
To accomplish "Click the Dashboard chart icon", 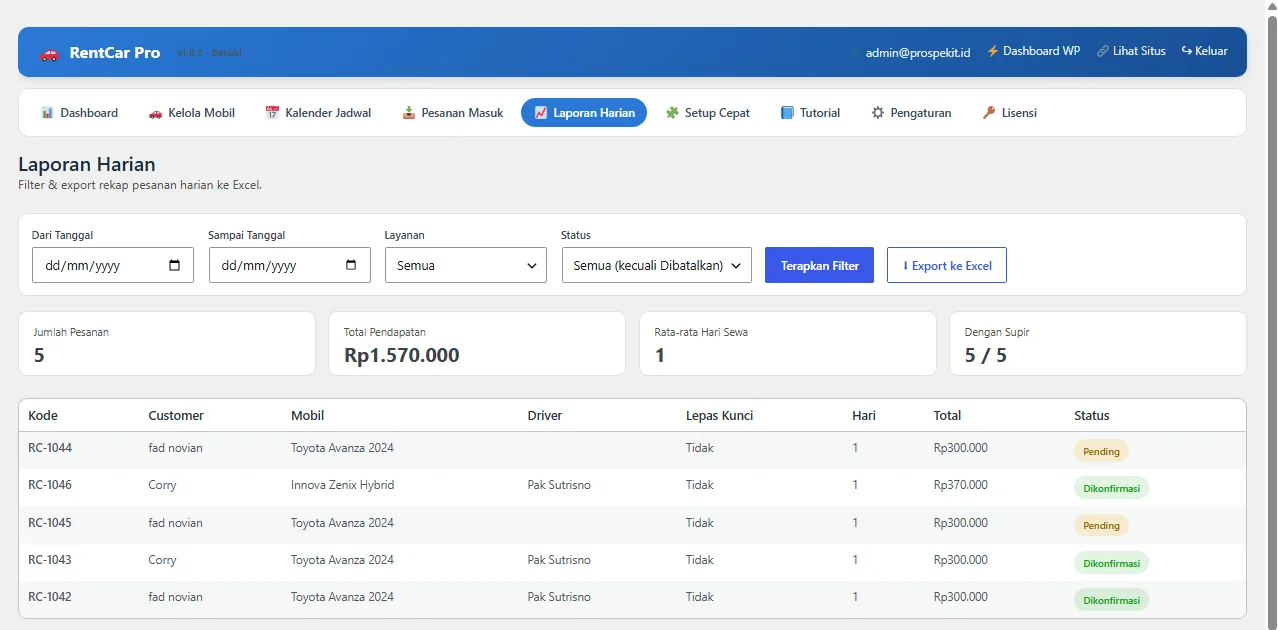I will click(47, 113).
